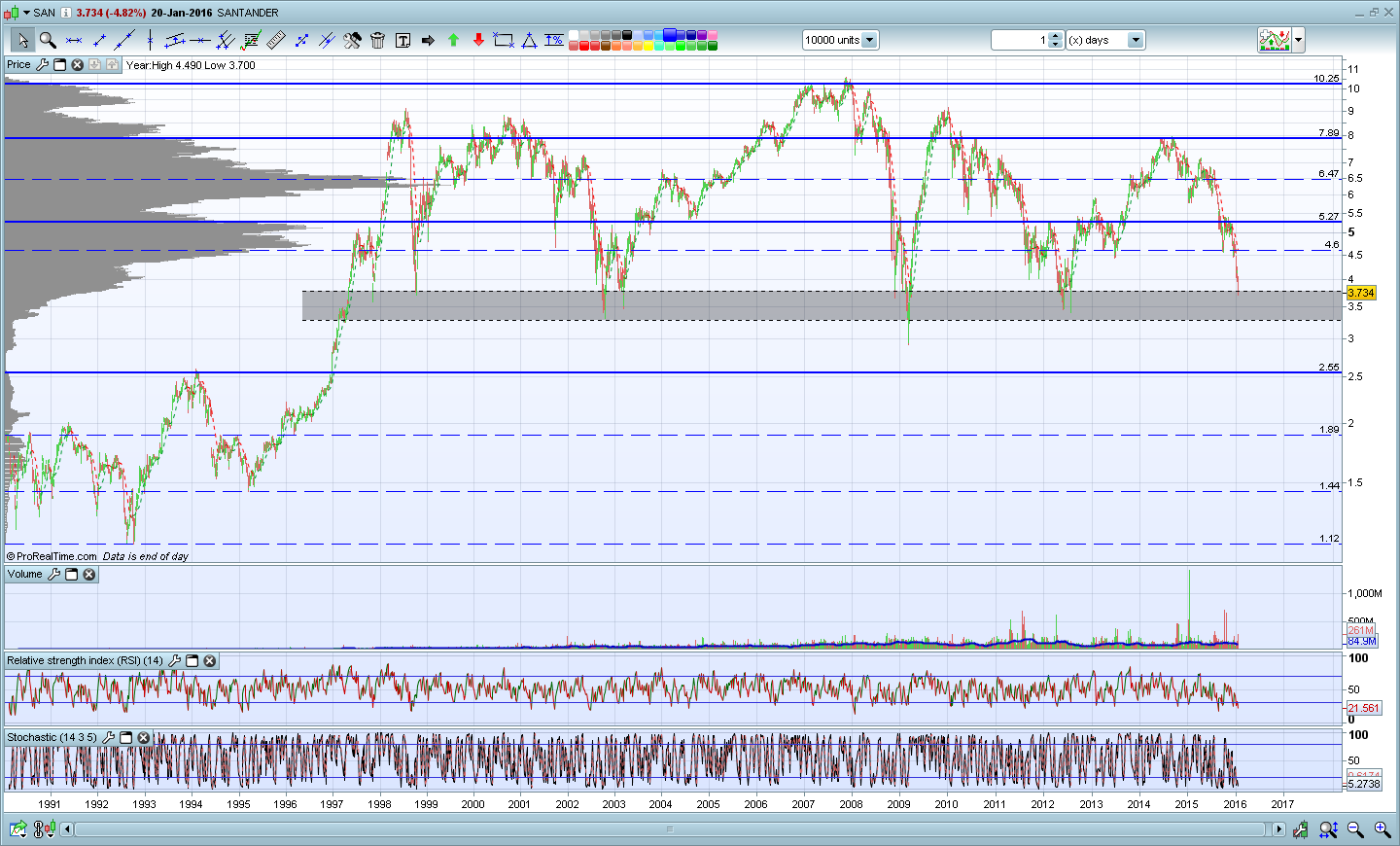1400x846 pixels.
Task: Open Stochastic indicator wrench settings
Action: pos(109,738)
